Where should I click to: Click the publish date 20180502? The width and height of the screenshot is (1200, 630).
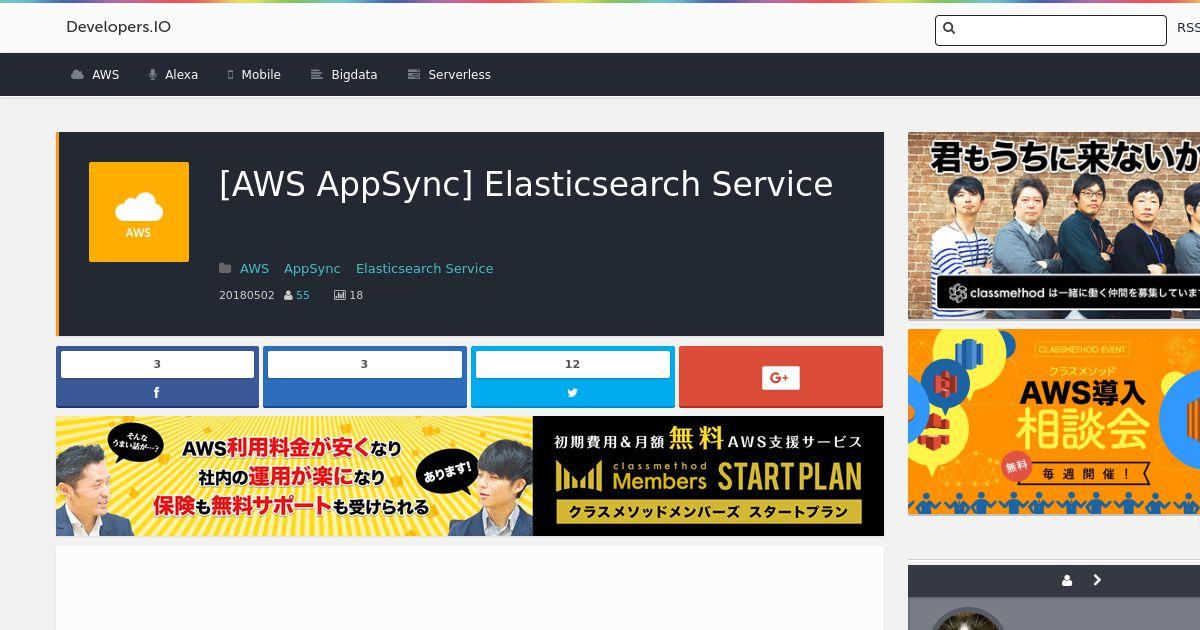(x=246, y=295)
